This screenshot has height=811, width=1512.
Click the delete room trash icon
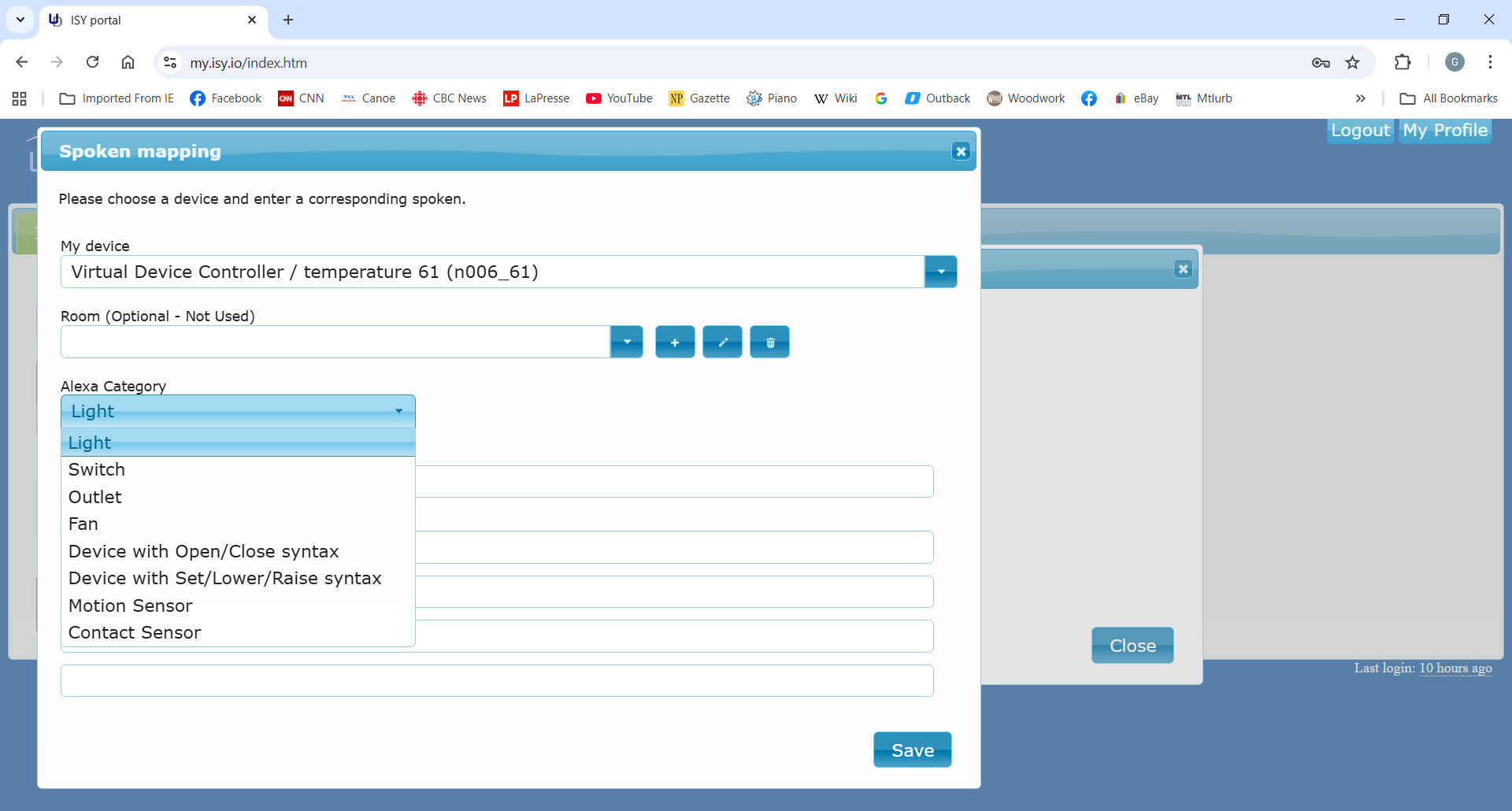pyautogui.click(x=769, y=343)
